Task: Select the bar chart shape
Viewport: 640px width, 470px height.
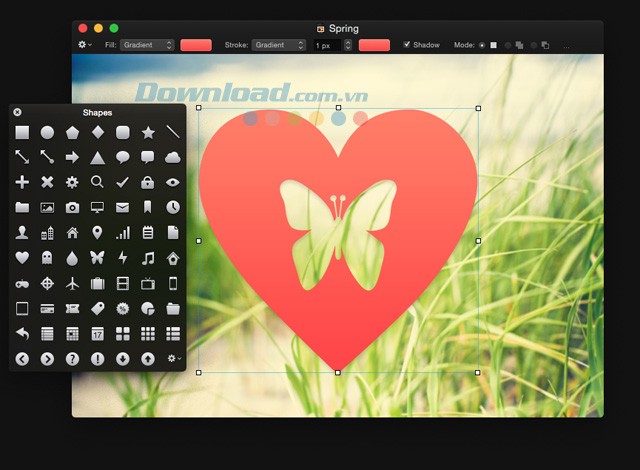Action: [x=123, y=233]
